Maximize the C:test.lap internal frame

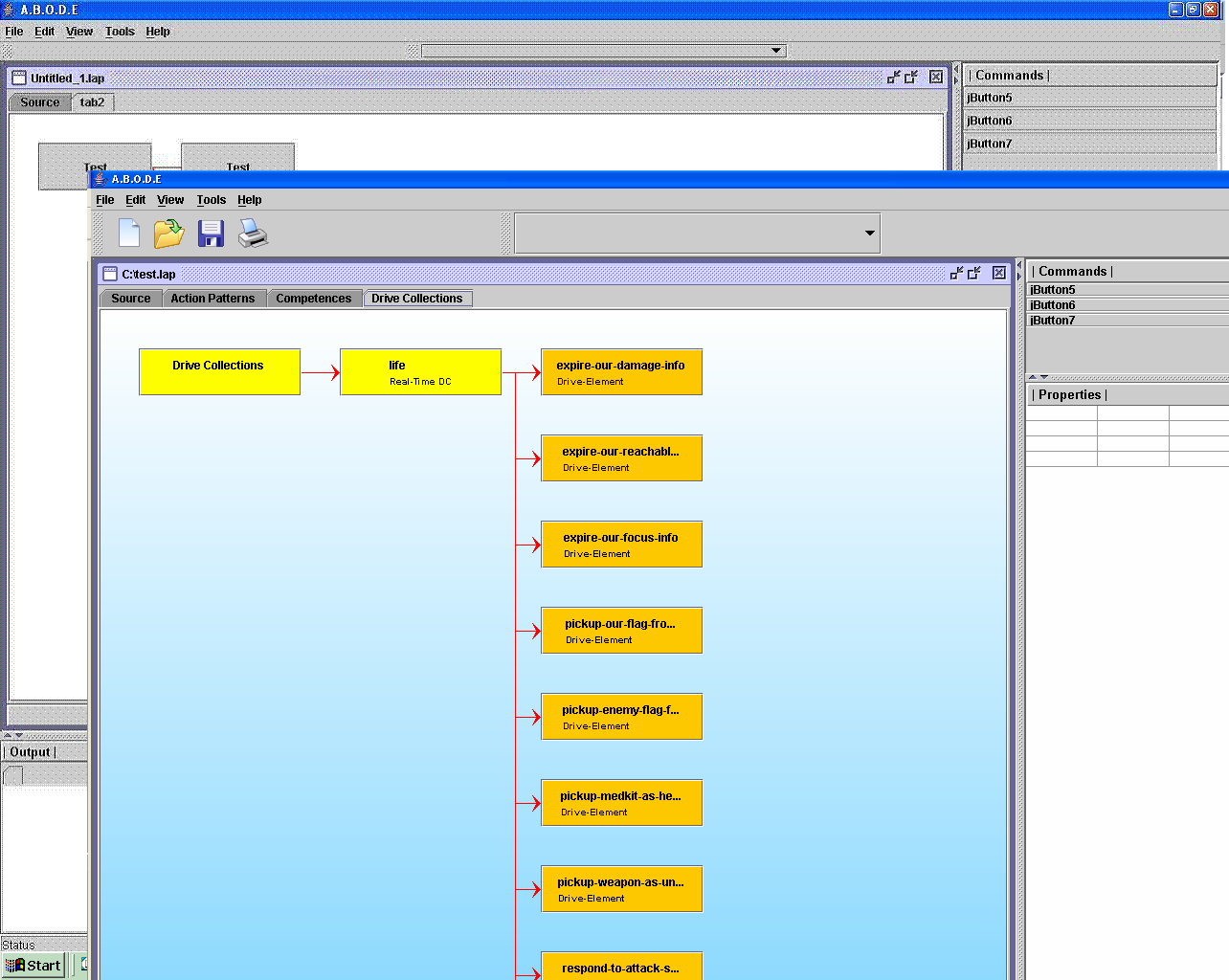pos(974,274)
